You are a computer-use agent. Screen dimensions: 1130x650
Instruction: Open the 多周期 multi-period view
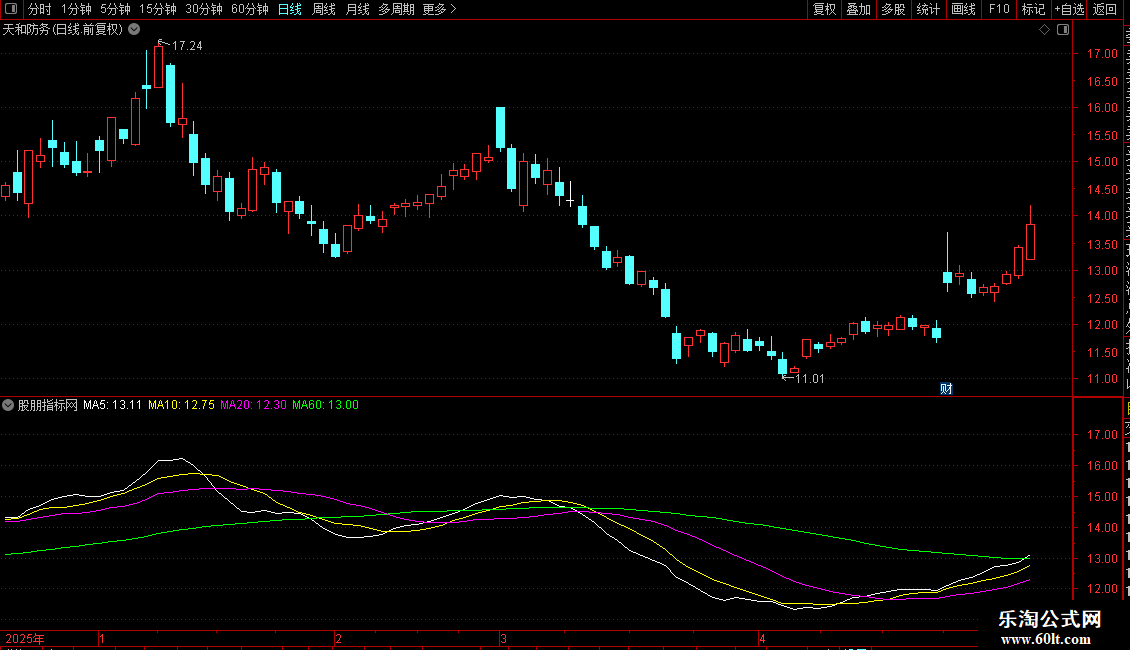tap(396, 9)
